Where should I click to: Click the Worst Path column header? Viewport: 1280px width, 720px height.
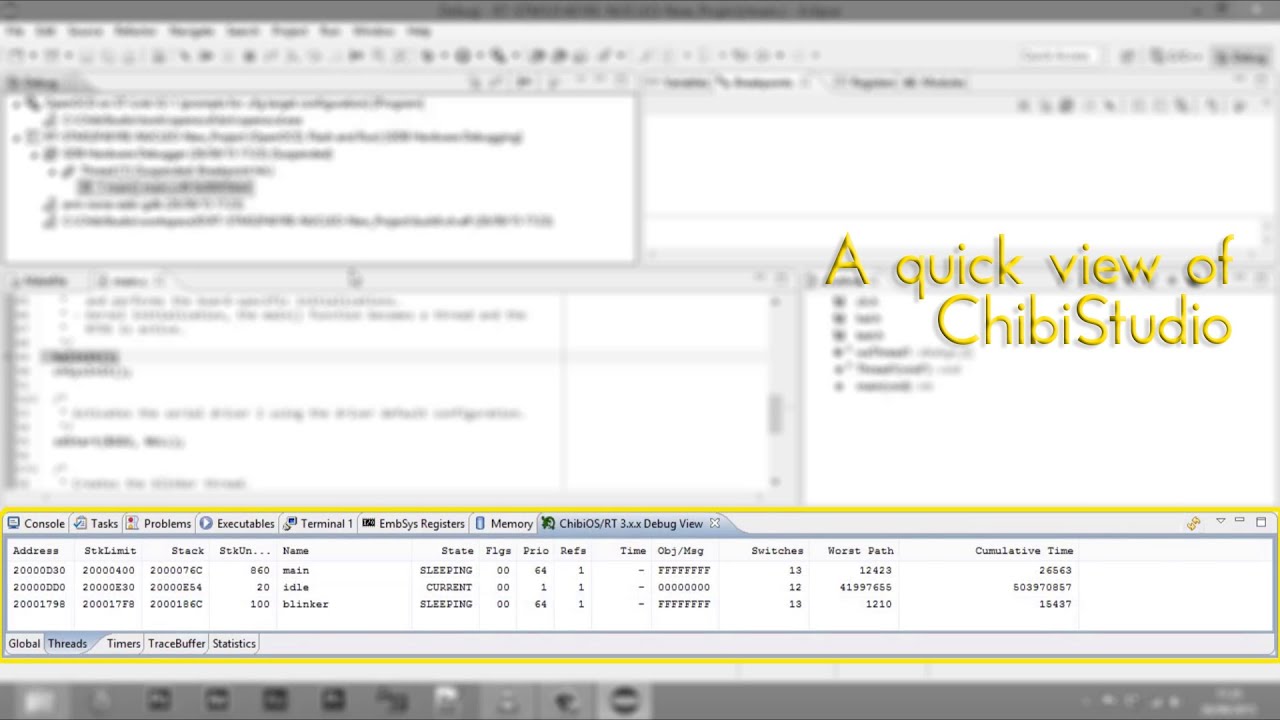pyautogui.click(x=860, y=550)
